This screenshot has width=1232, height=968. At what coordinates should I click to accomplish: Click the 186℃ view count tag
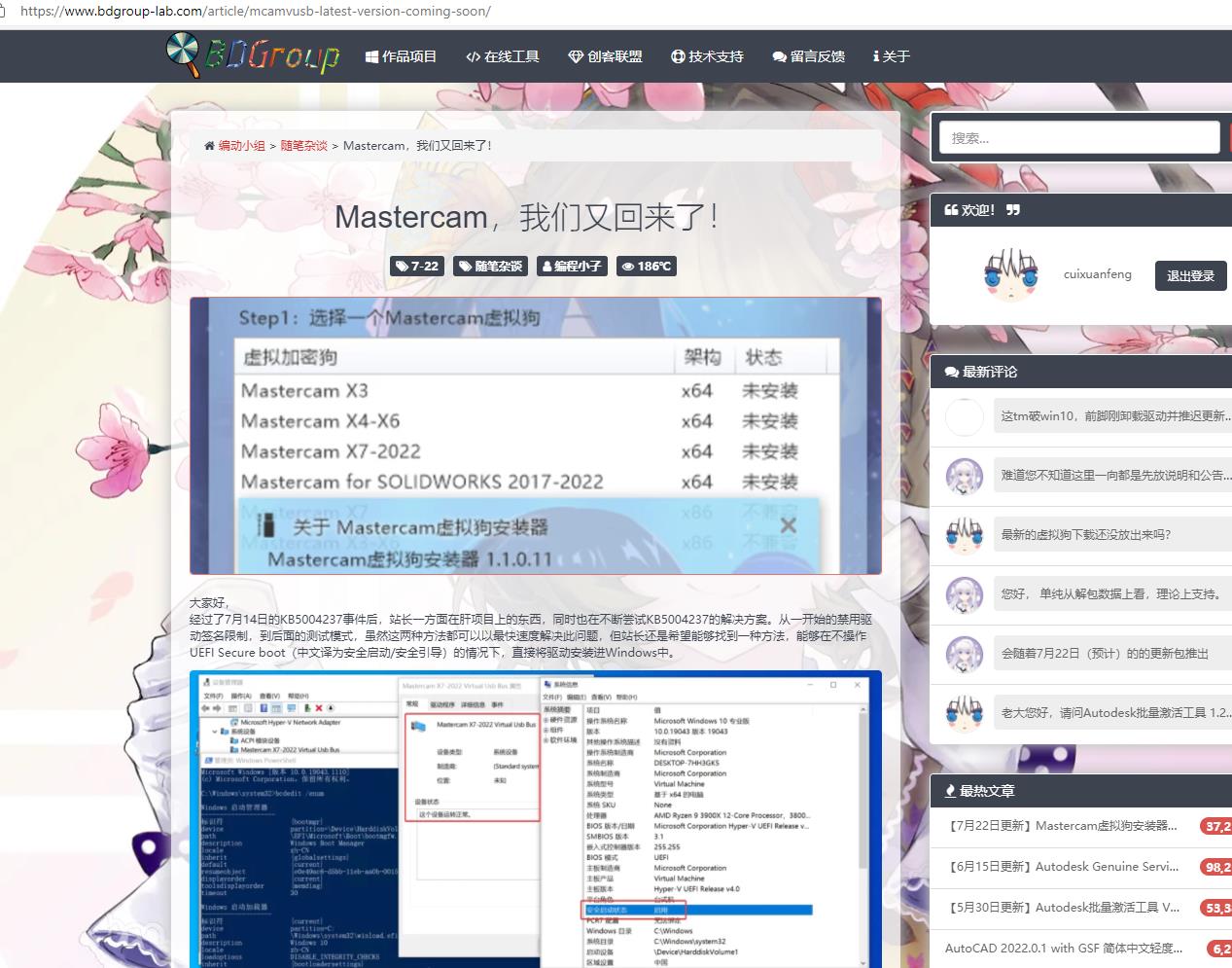click(x=647, y=266)
